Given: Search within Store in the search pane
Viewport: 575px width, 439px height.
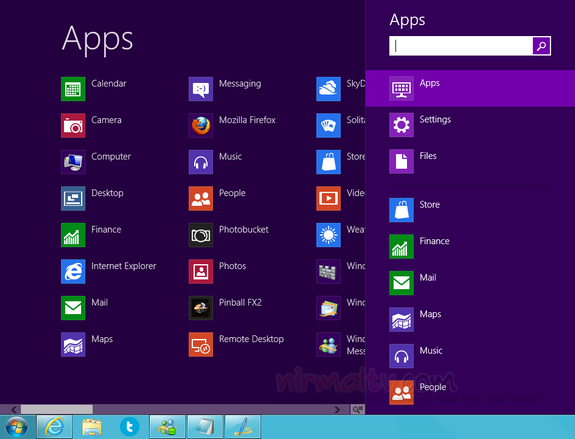Looking at the screenshot, I should [470, 210].
